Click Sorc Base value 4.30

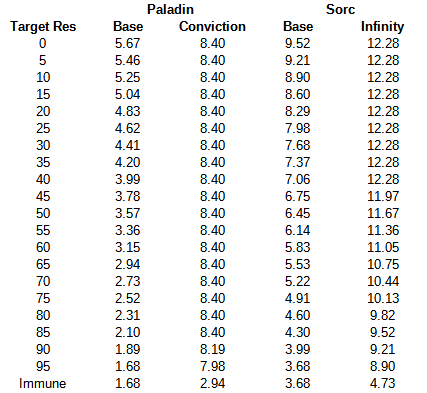298,332
